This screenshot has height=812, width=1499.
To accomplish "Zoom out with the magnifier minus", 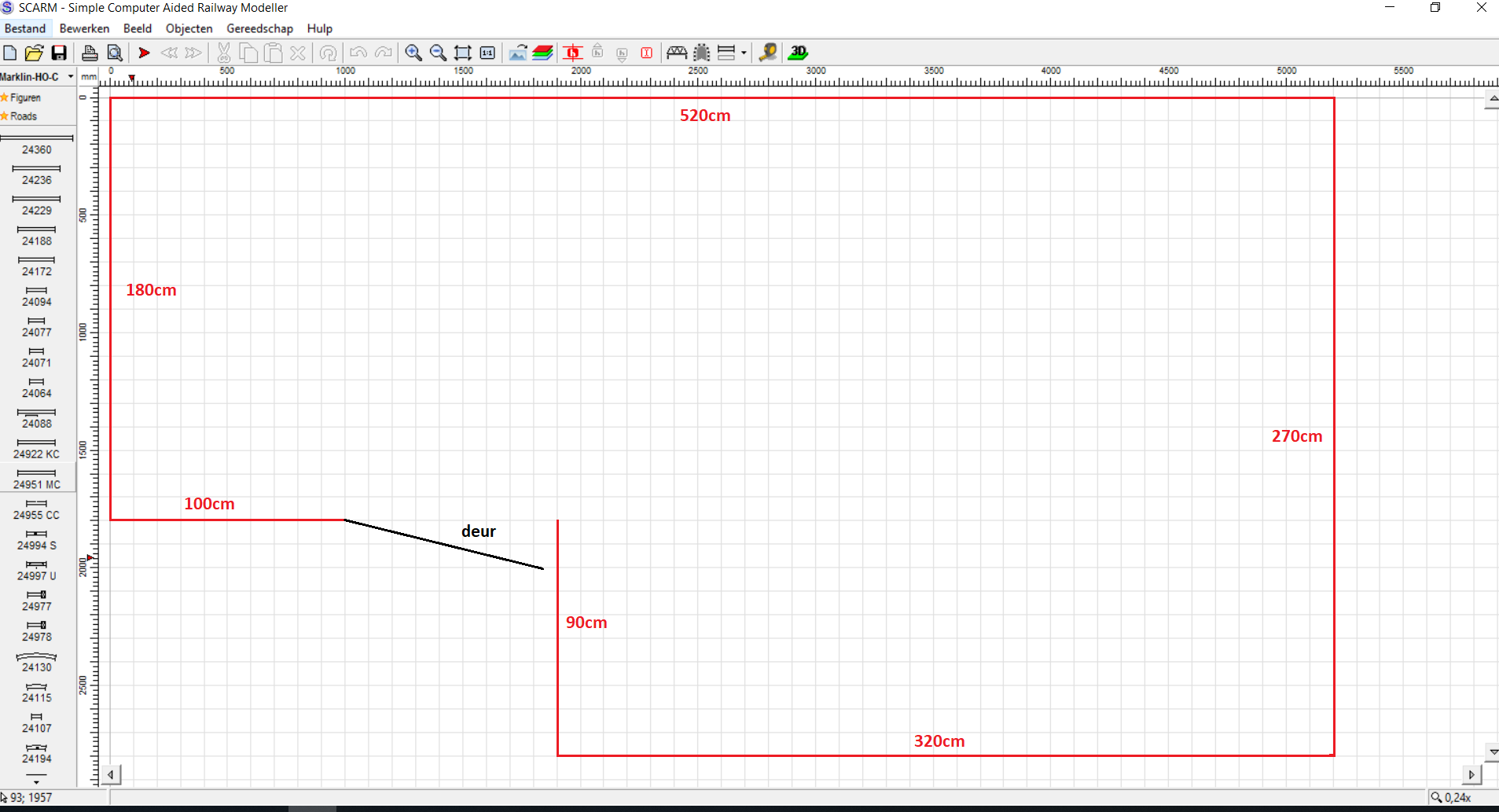I will 439,53.
